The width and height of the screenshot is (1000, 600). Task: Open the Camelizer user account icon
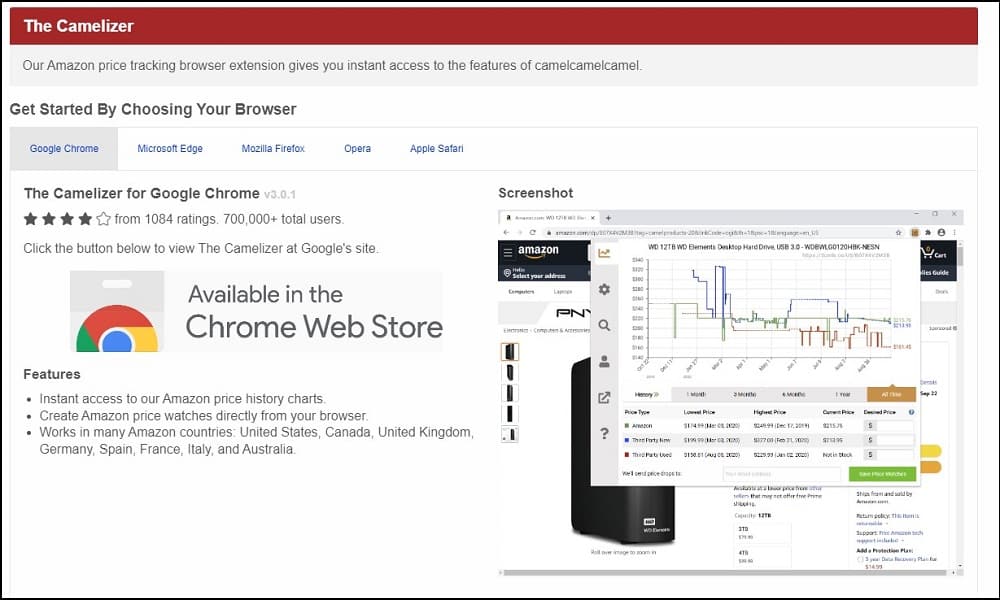(x=604, y=362)
